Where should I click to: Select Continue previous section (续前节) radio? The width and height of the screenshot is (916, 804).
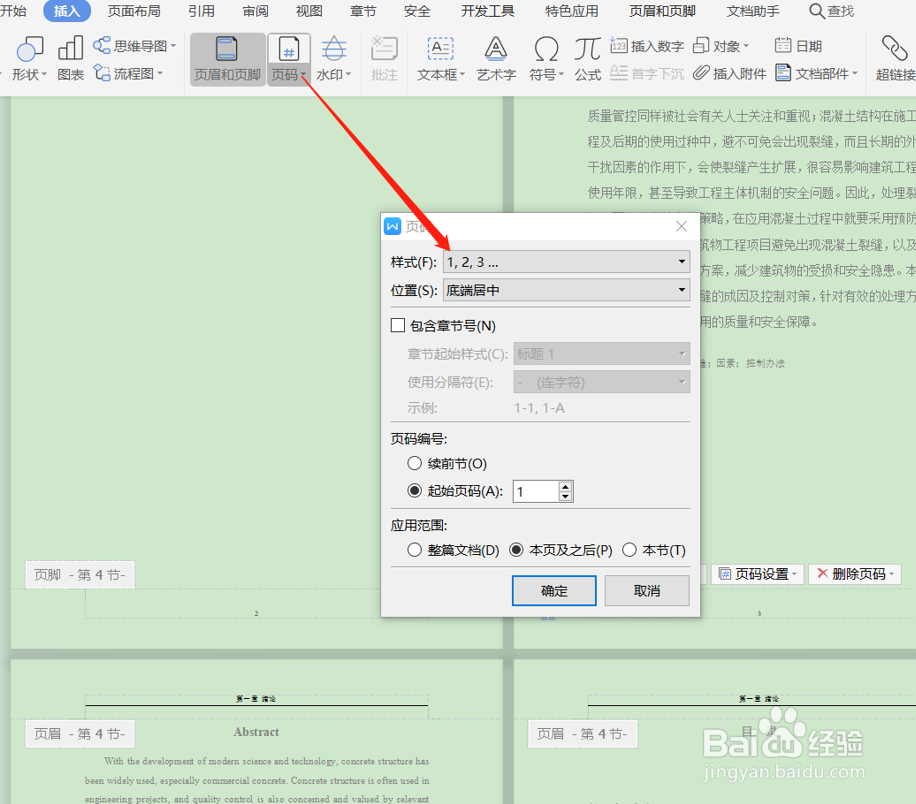[x=414, y=463]
